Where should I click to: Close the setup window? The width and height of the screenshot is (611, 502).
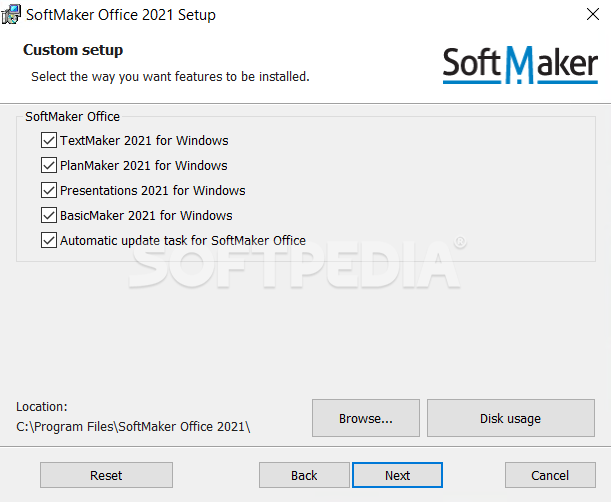(593, 14)
